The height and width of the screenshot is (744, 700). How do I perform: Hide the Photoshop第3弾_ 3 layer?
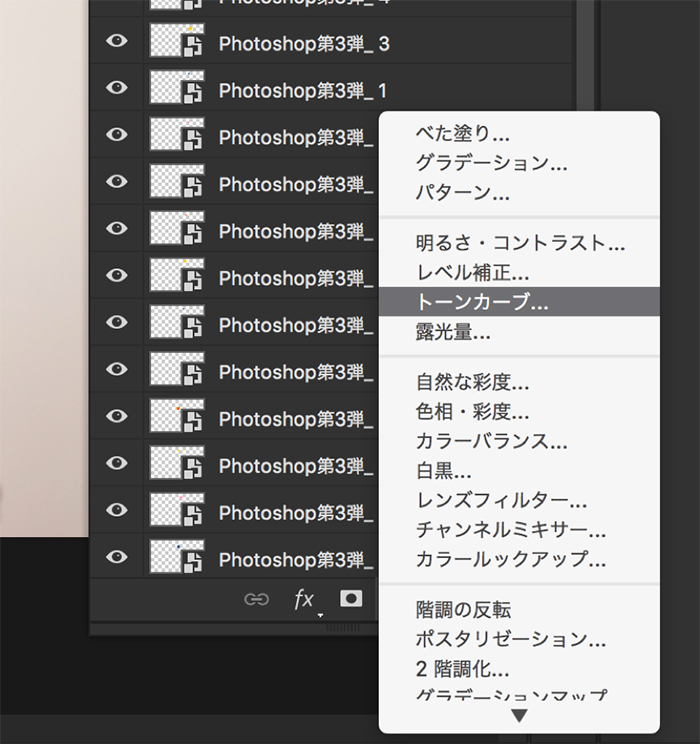pos(117,41)
